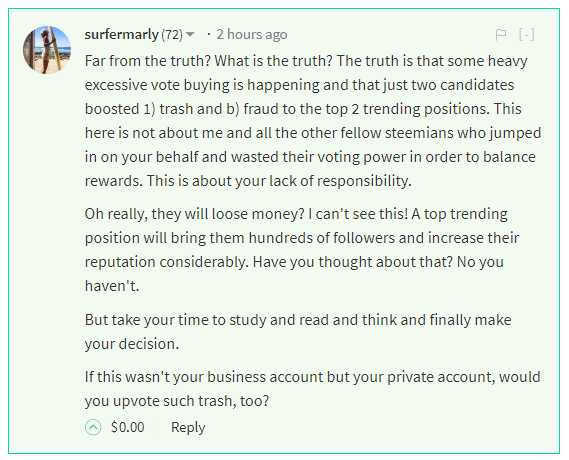Open the '2 hours ago' permalink

[x=252, y=35]
